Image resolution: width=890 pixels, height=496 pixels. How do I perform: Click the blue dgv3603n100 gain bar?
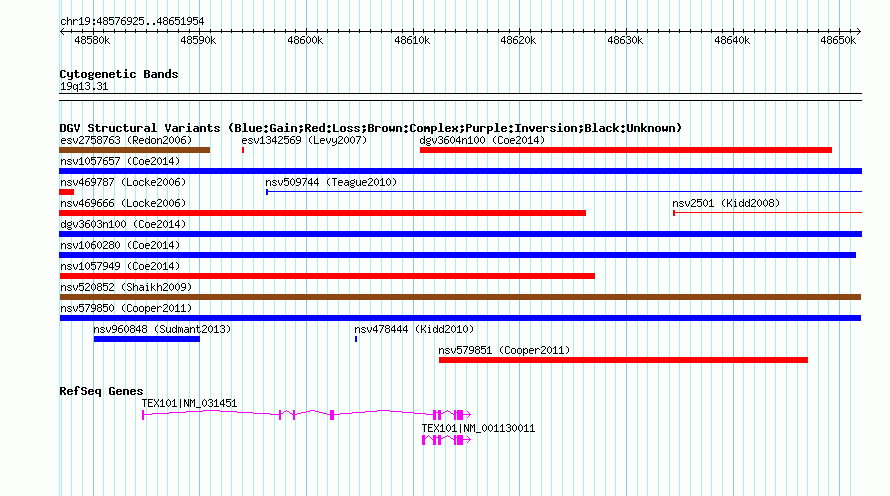click(x=460, y=234)
